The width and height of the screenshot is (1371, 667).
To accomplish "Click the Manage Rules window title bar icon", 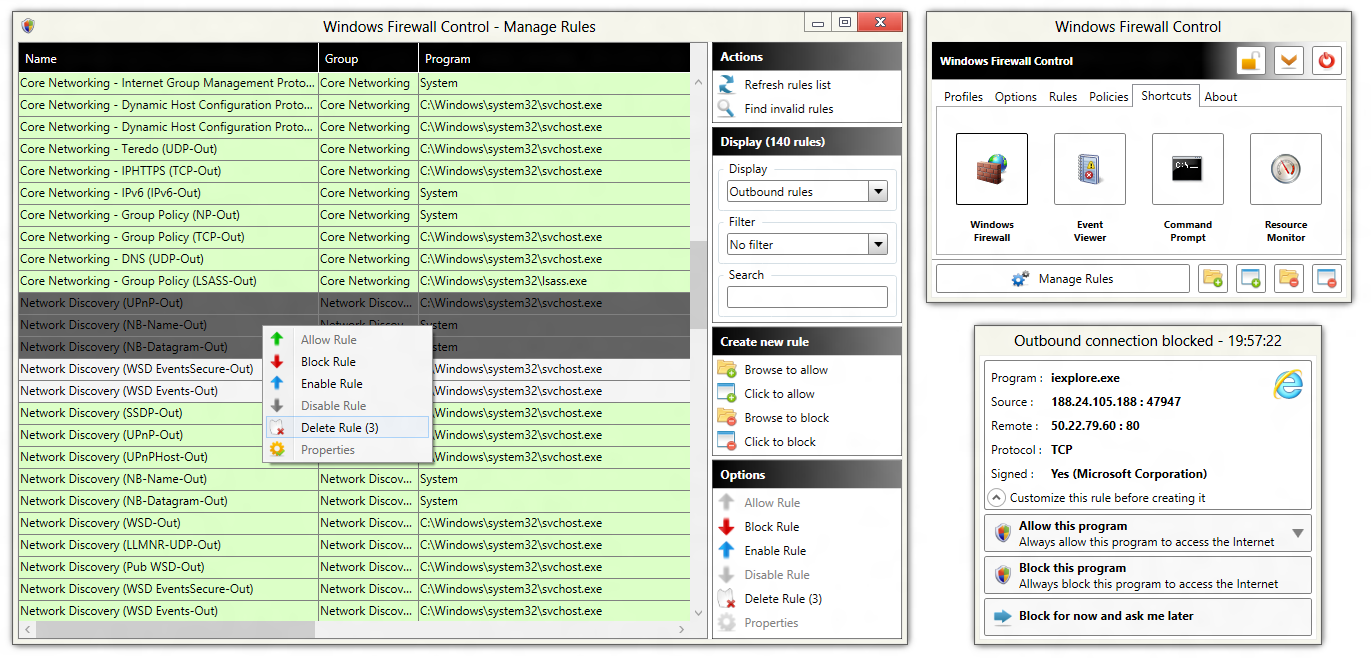I will pos(29,26).
